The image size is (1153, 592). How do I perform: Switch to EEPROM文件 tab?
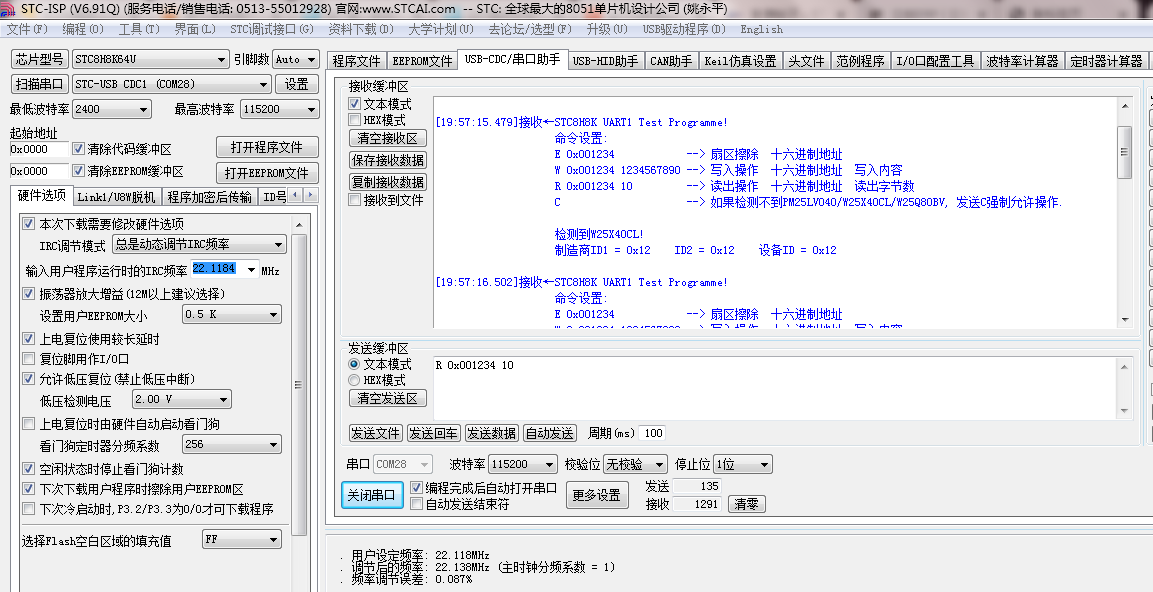[x=421, y=61]
